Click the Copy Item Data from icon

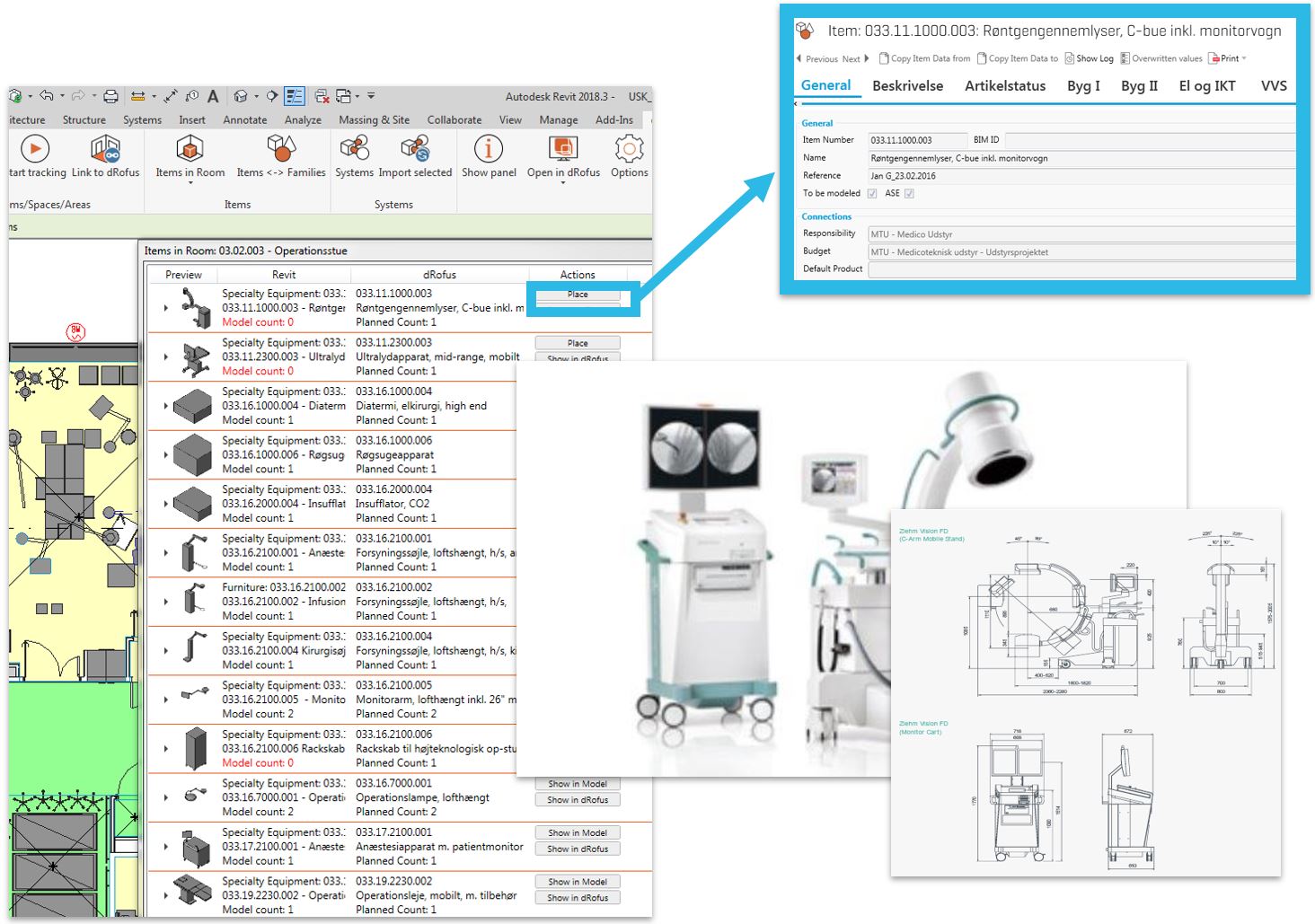(883, 58)
